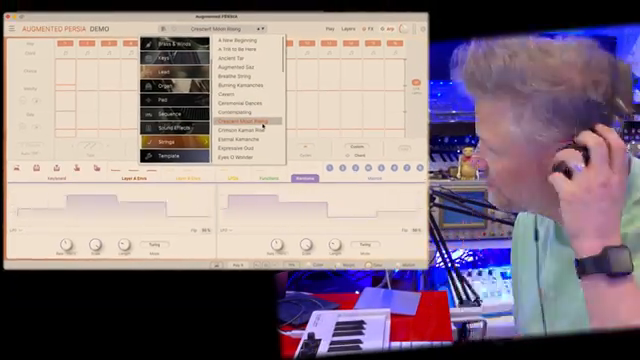The image size is (640, 360).
Task: Open the right random Tuning mode dropdown
Action: (365, 244)
